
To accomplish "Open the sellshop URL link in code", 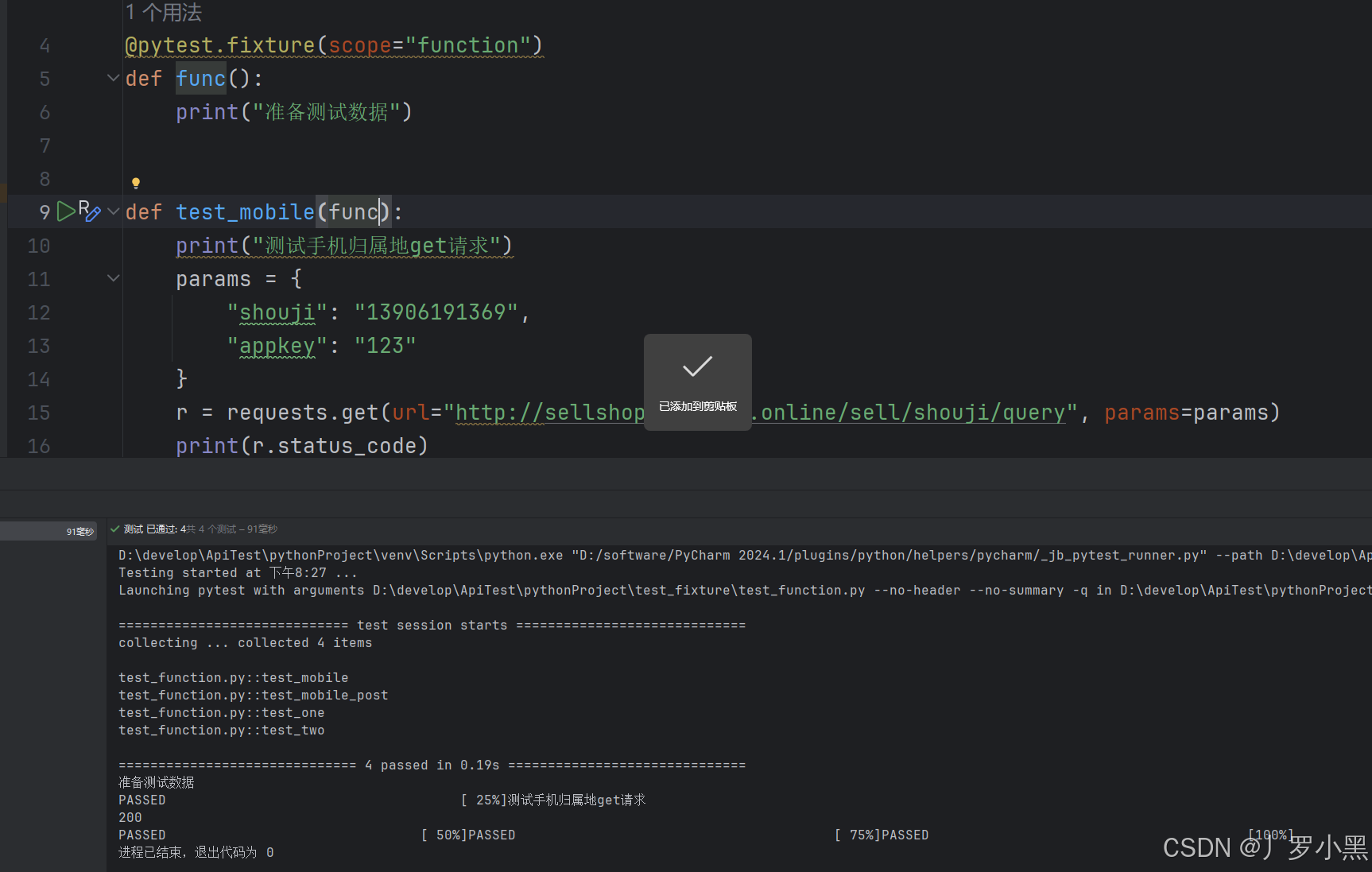I will click(760, 413).
